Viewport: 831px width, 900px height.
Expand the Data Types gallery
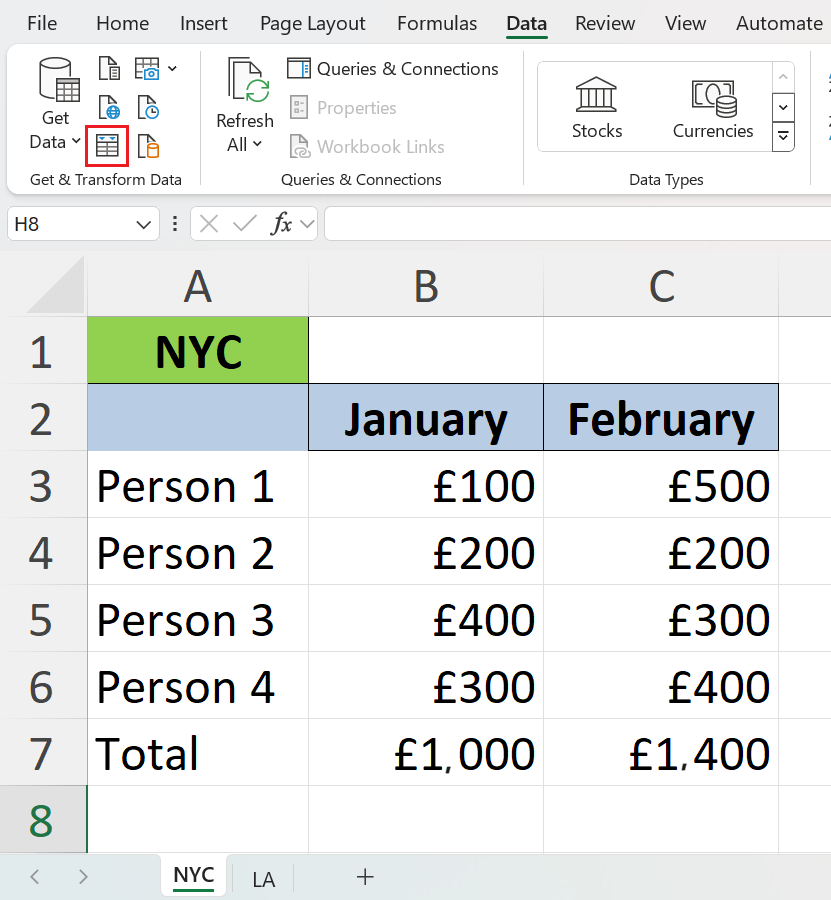tap(784, 135)
